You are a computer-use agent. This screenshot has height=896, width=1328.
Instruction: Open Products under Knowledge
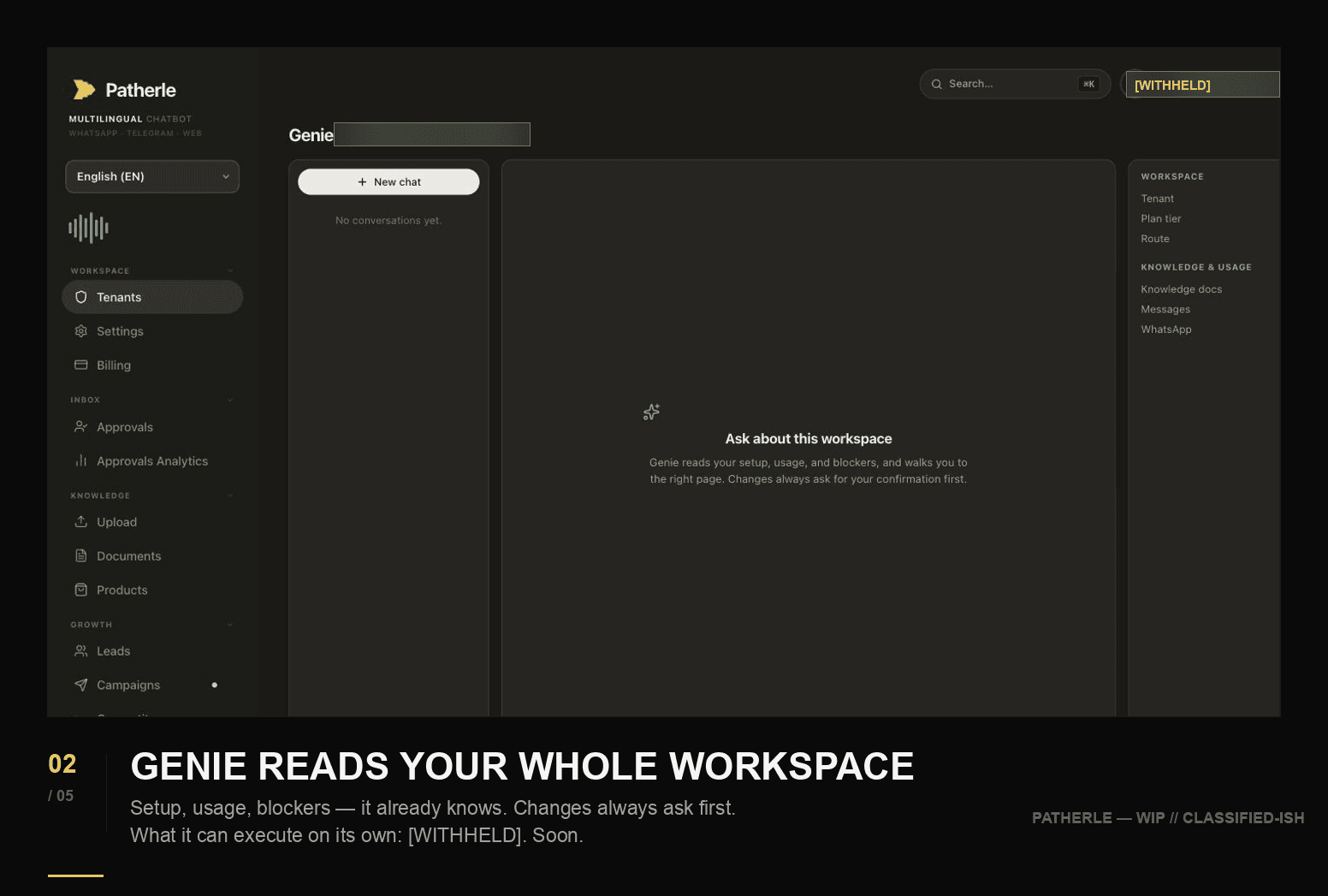click(152, 590)
